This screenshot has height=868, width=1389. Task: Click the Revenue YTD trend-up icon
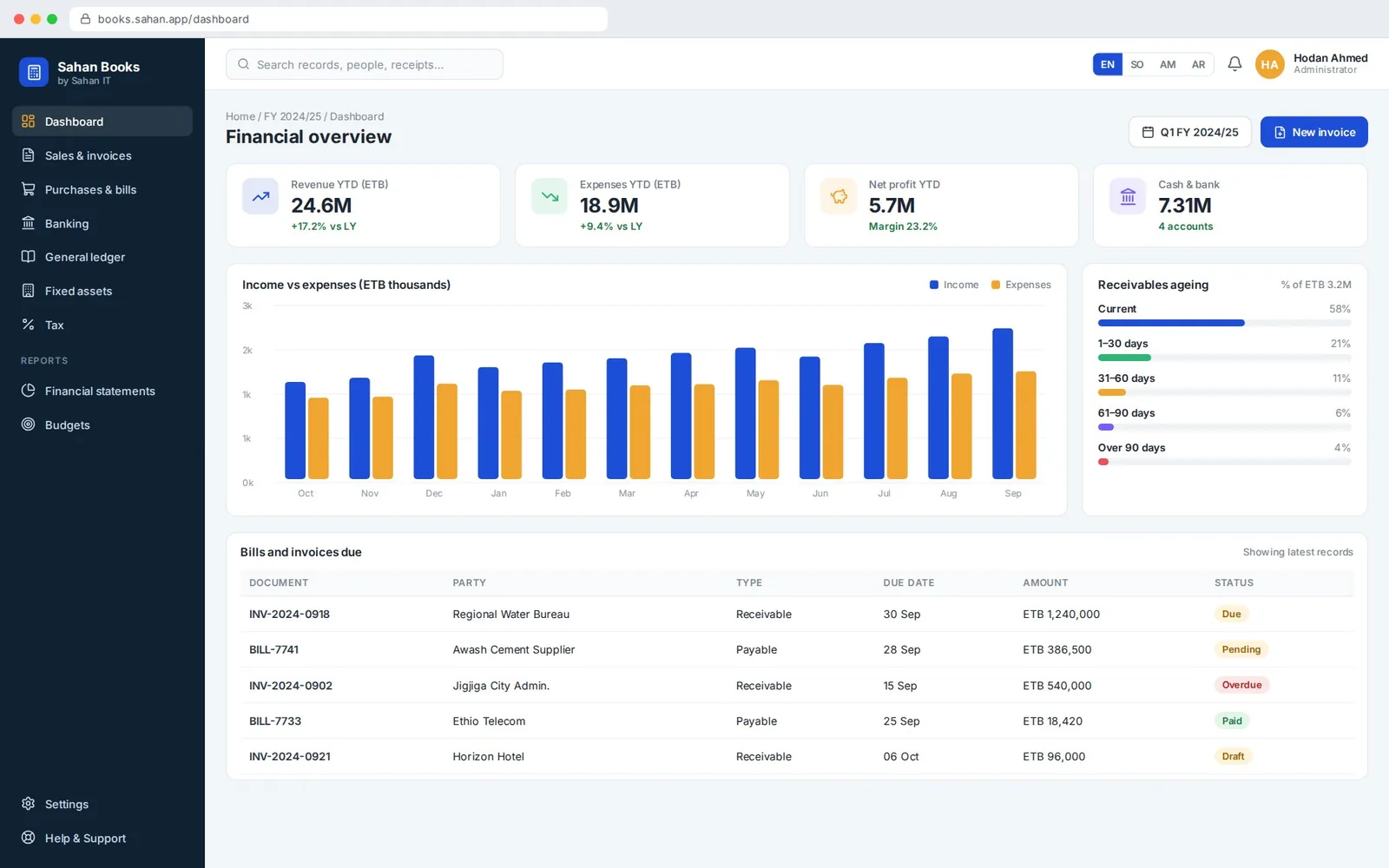[x=260, y=197]
